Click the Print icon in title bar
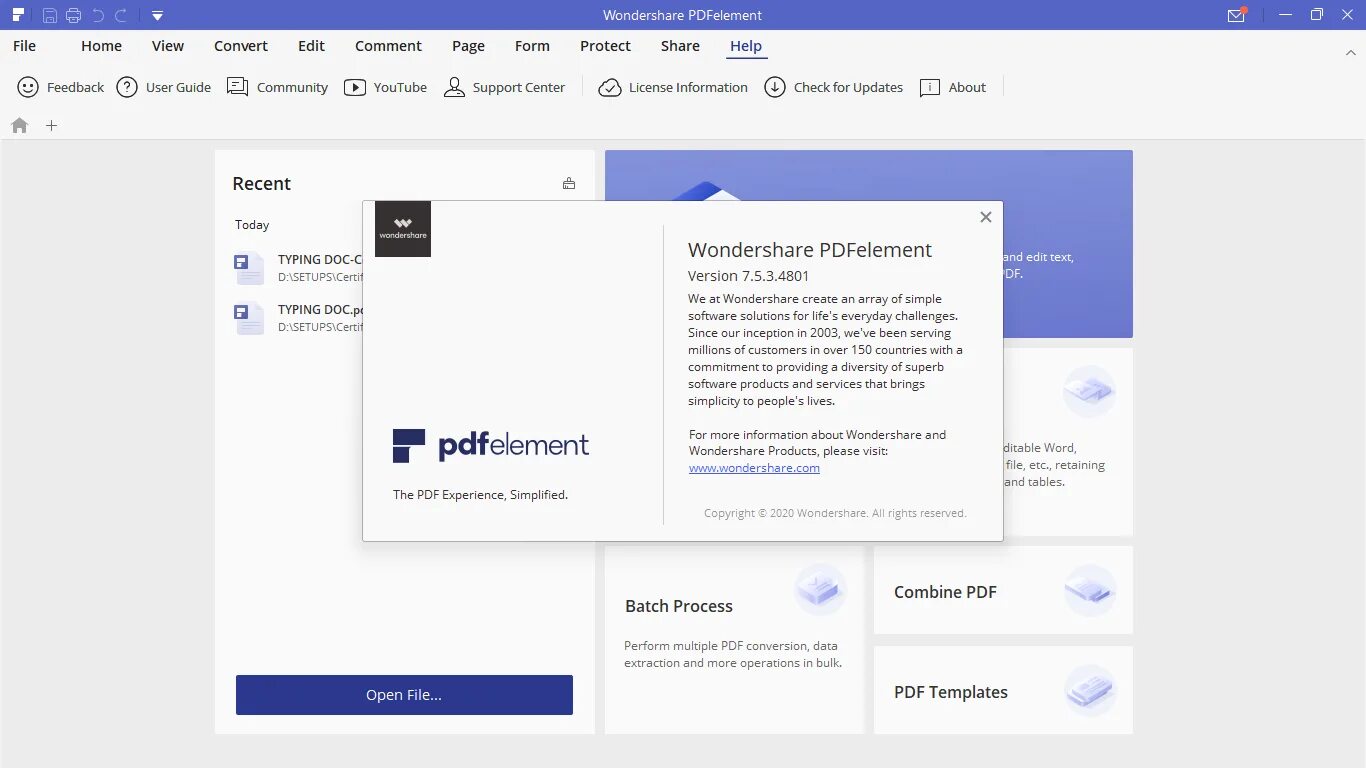 74,15
